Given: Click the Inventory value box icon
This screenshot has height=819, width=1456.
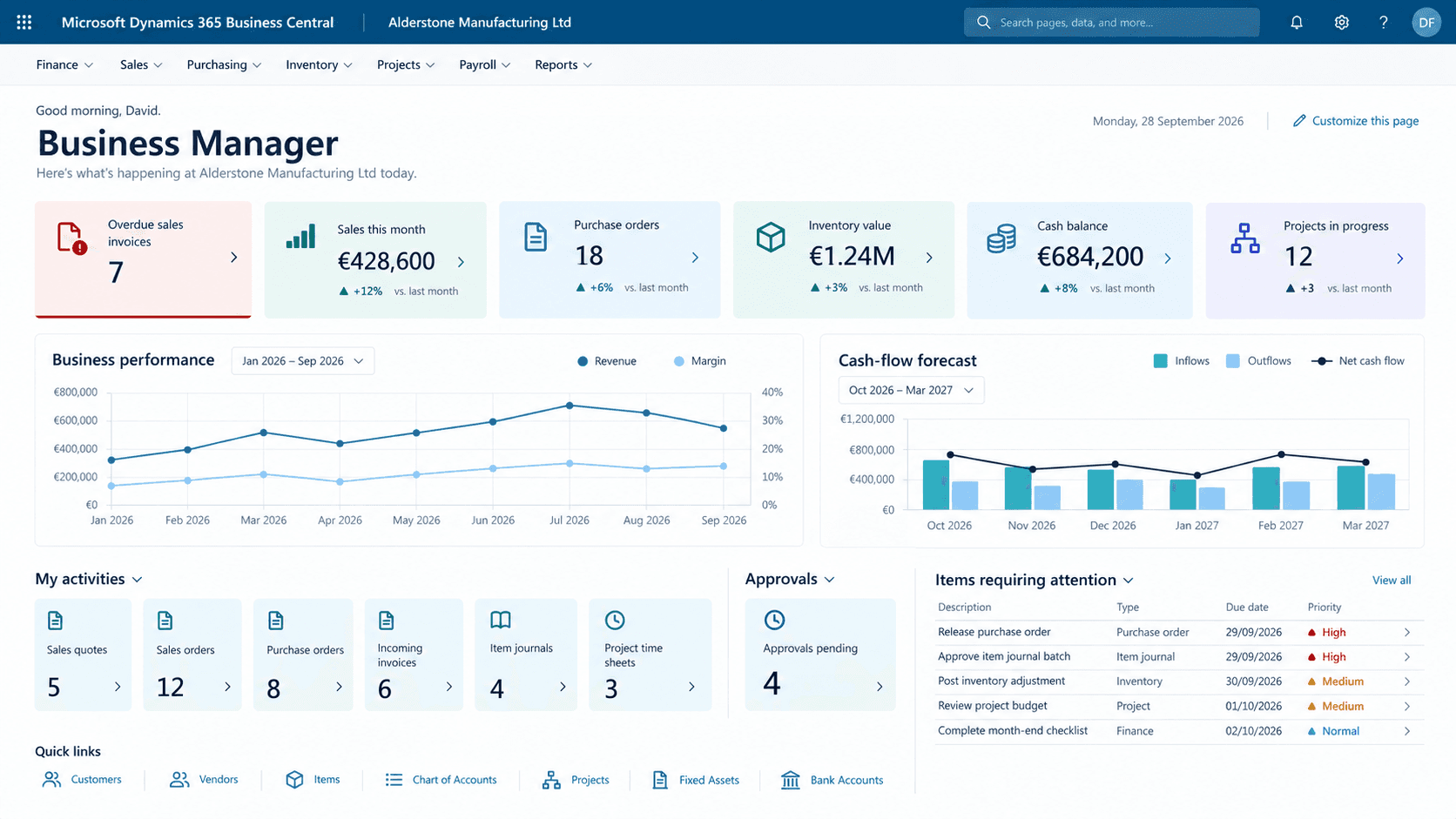Looking at the screenshot, I should pos(771,237).
